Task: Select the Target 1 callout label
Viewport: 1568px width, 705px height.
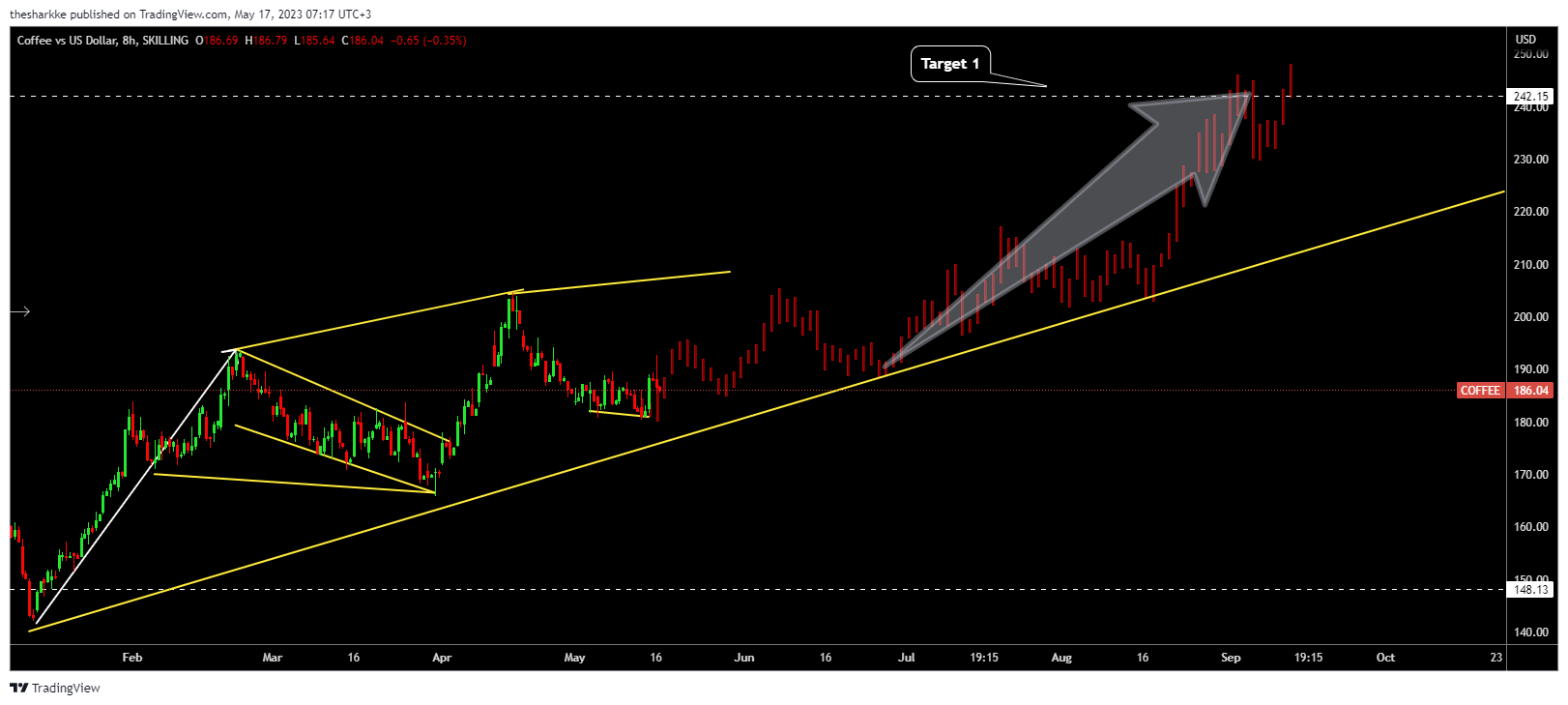Action: [950, 64]
